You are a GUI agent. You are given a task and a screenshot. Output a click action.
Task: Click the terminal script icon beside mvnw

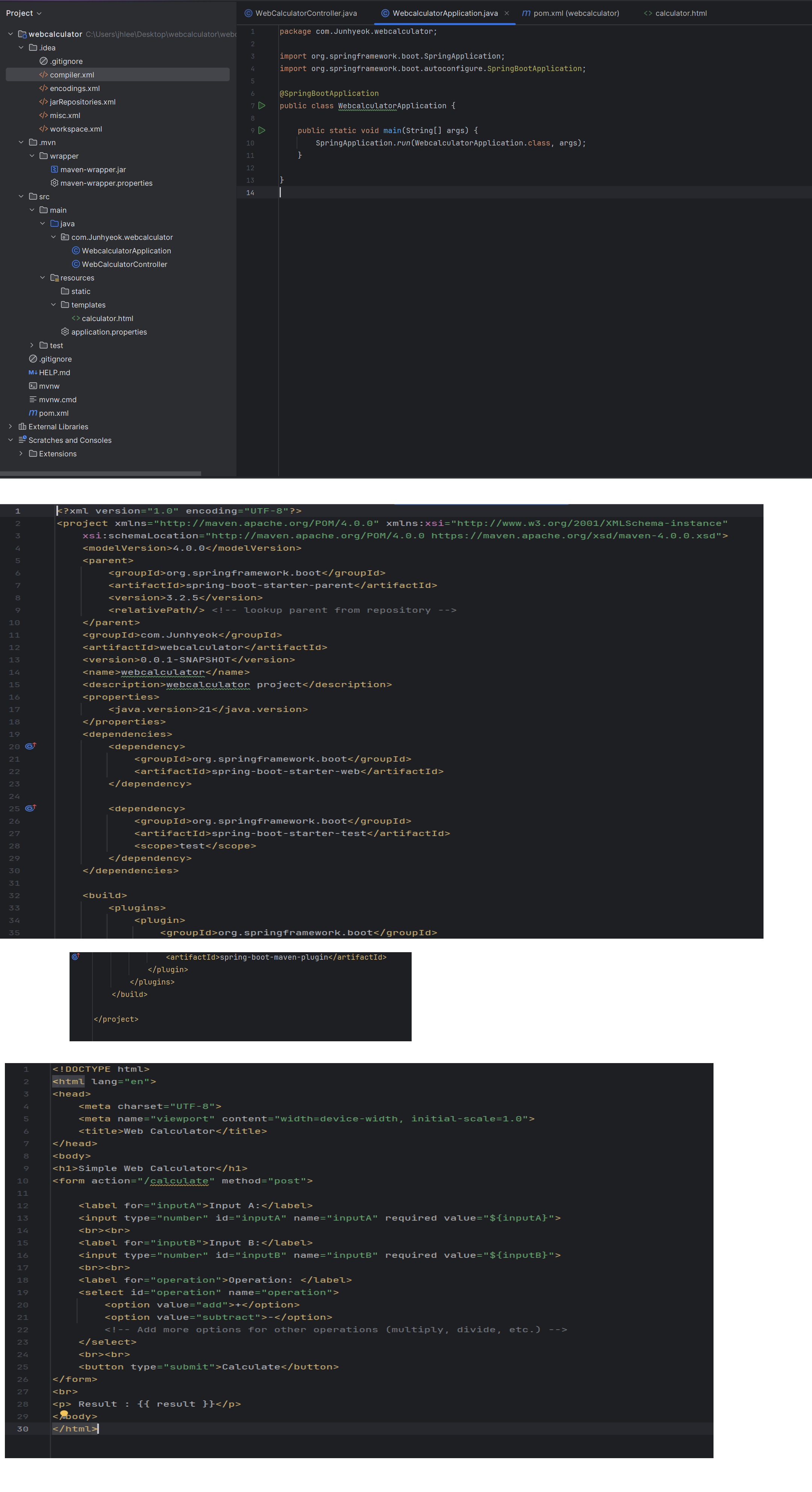coord(32,386)
